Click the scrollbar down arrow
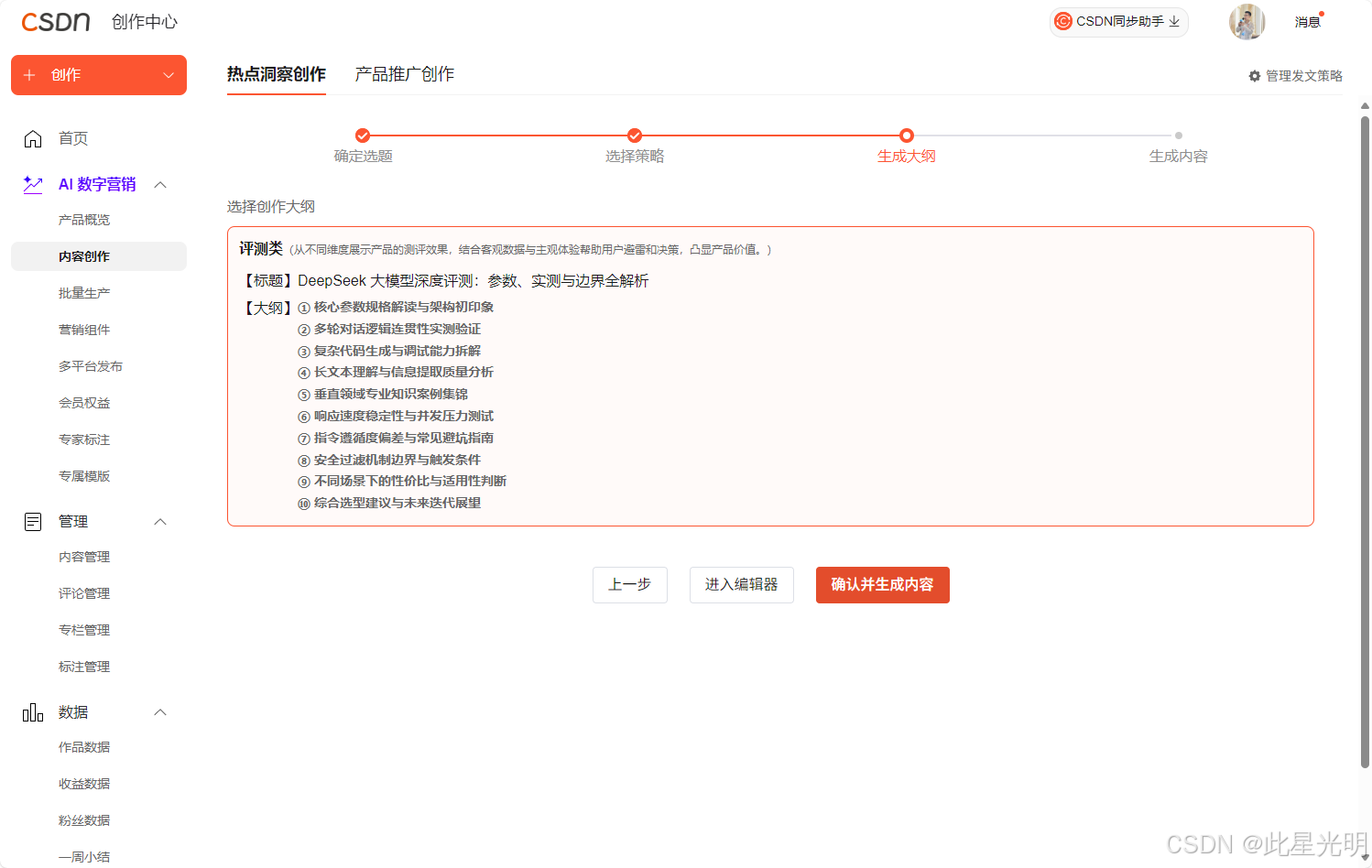 1365,858
